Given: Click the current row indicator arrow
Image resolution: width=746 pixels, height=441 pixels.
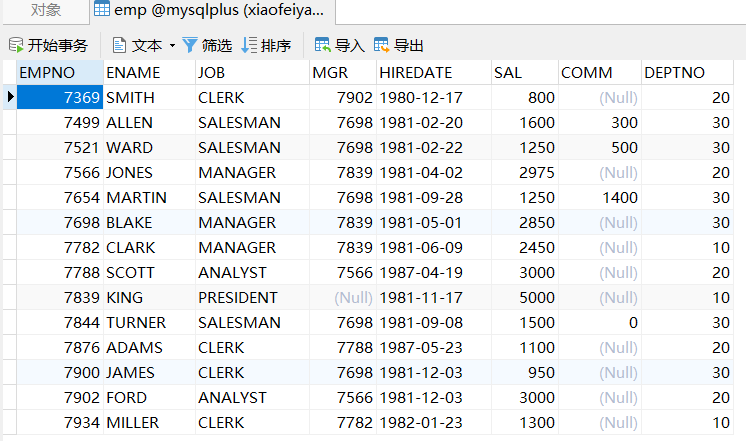Looking at the screenshot, I should [x=10, y=97].
